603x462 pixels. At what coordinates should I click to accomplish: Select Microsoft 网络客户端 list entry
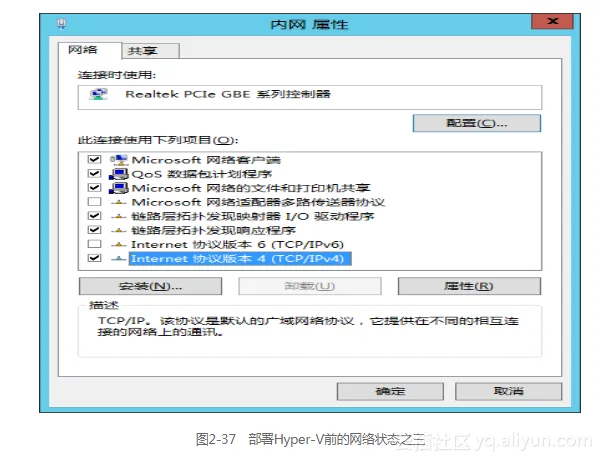coord(206,160)
